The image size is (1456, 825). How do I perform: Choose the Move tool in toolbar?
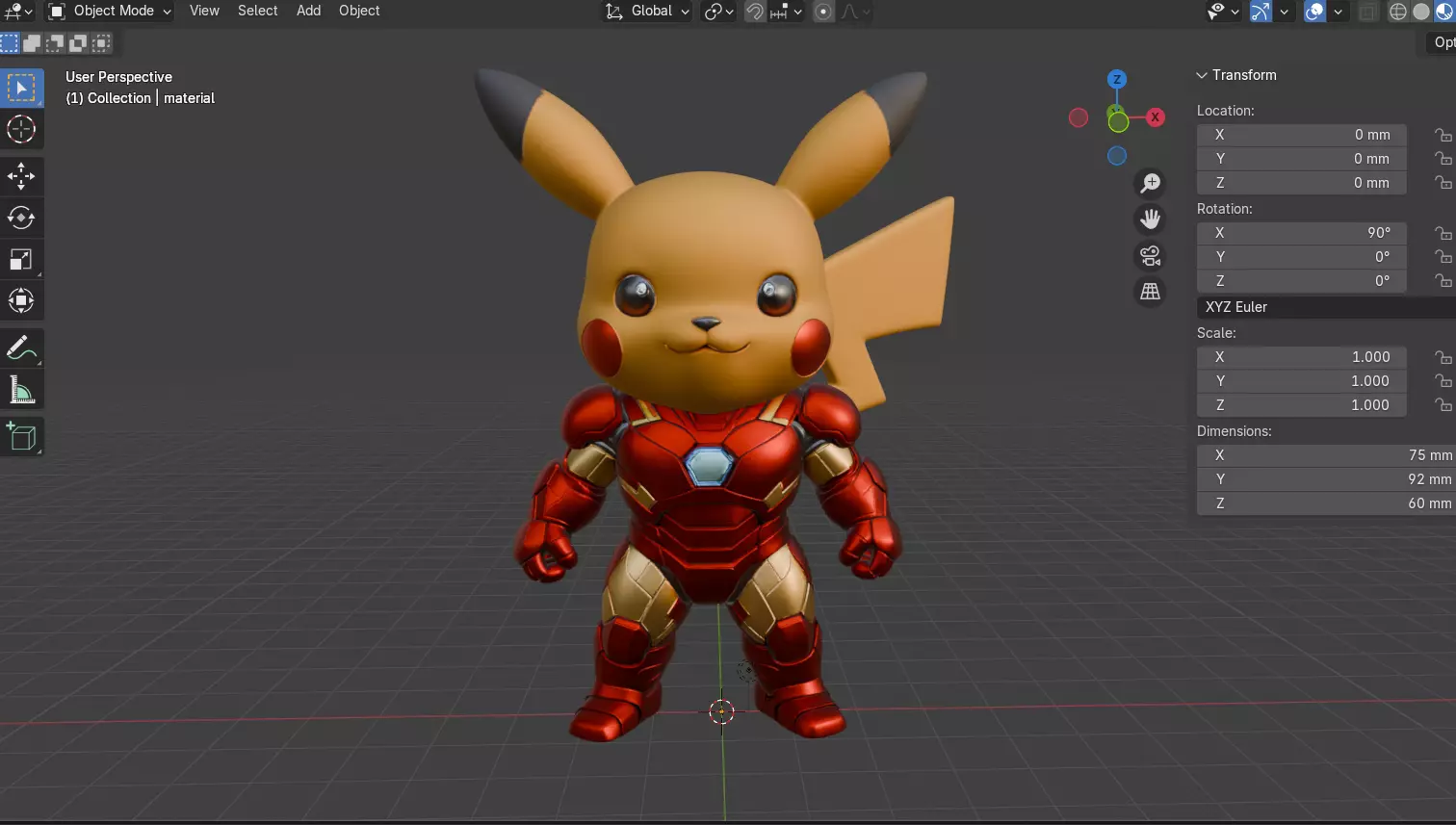tap(21, 175)
